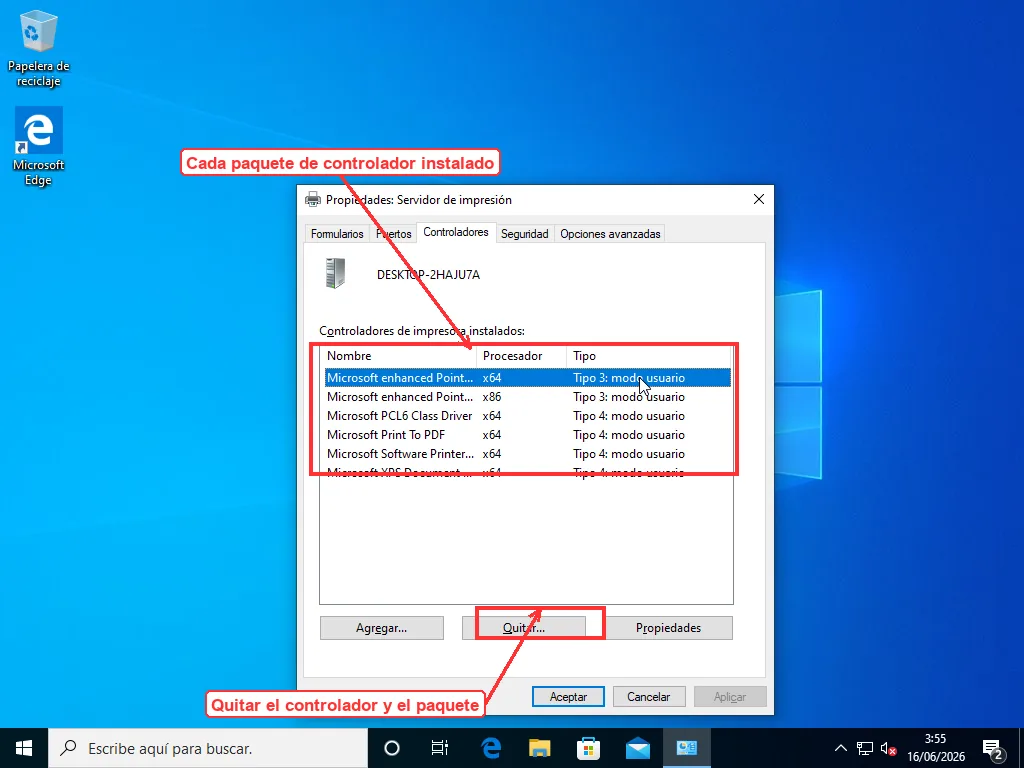This screenshot has height=768, width=1024.
Task: Click the Cortana circle icon on taskbar
Action: pyautogui.click(x=392, y=748)
